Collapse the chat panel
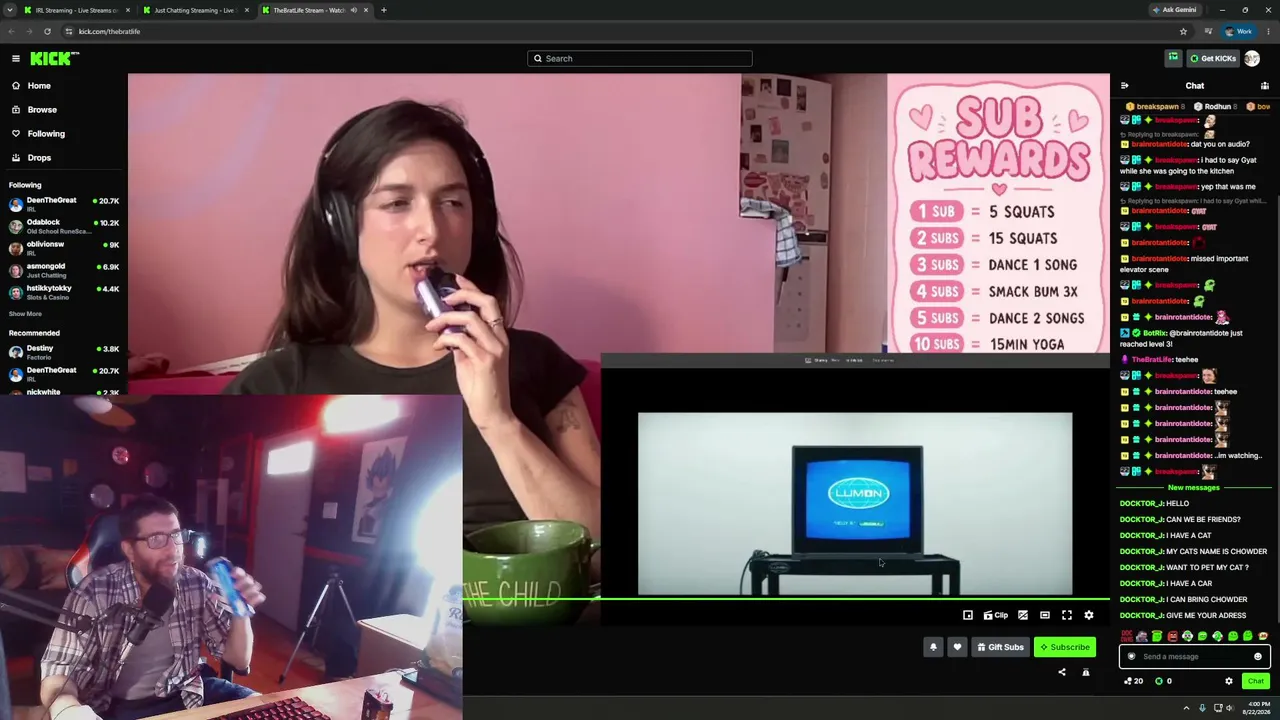 [1124, 86]
